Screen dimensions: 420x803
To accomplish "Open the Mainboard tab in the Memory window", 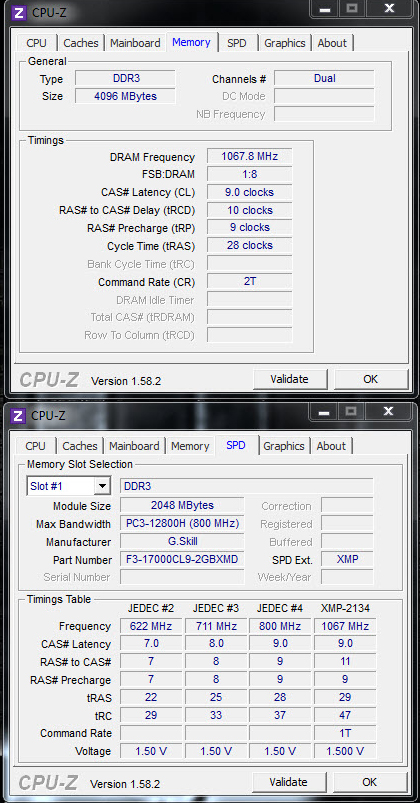I will 135,43.
